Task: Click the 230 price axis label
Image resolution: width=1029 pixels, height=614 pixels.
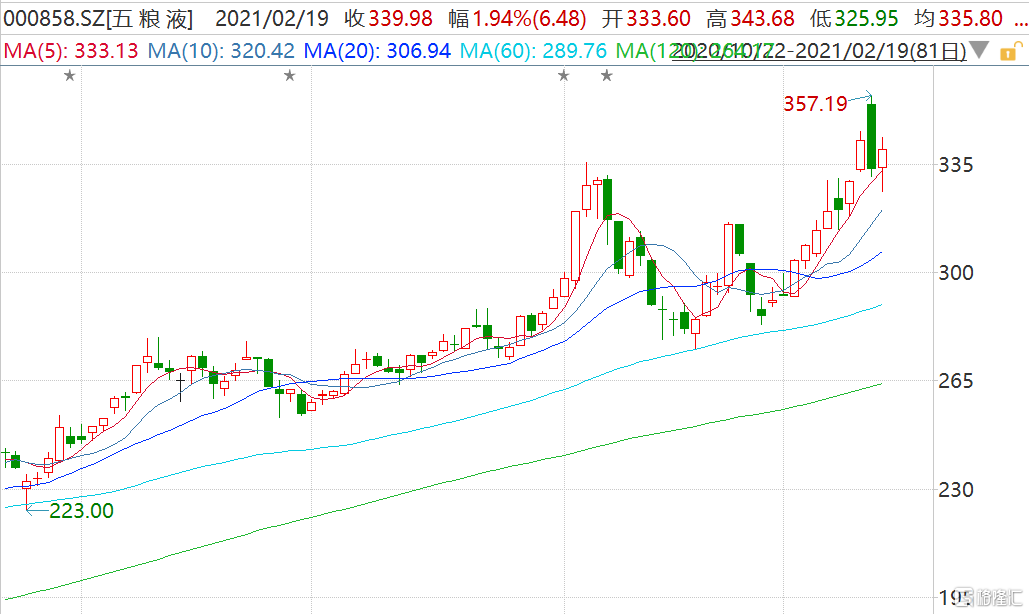Action: tap(956, 489)
